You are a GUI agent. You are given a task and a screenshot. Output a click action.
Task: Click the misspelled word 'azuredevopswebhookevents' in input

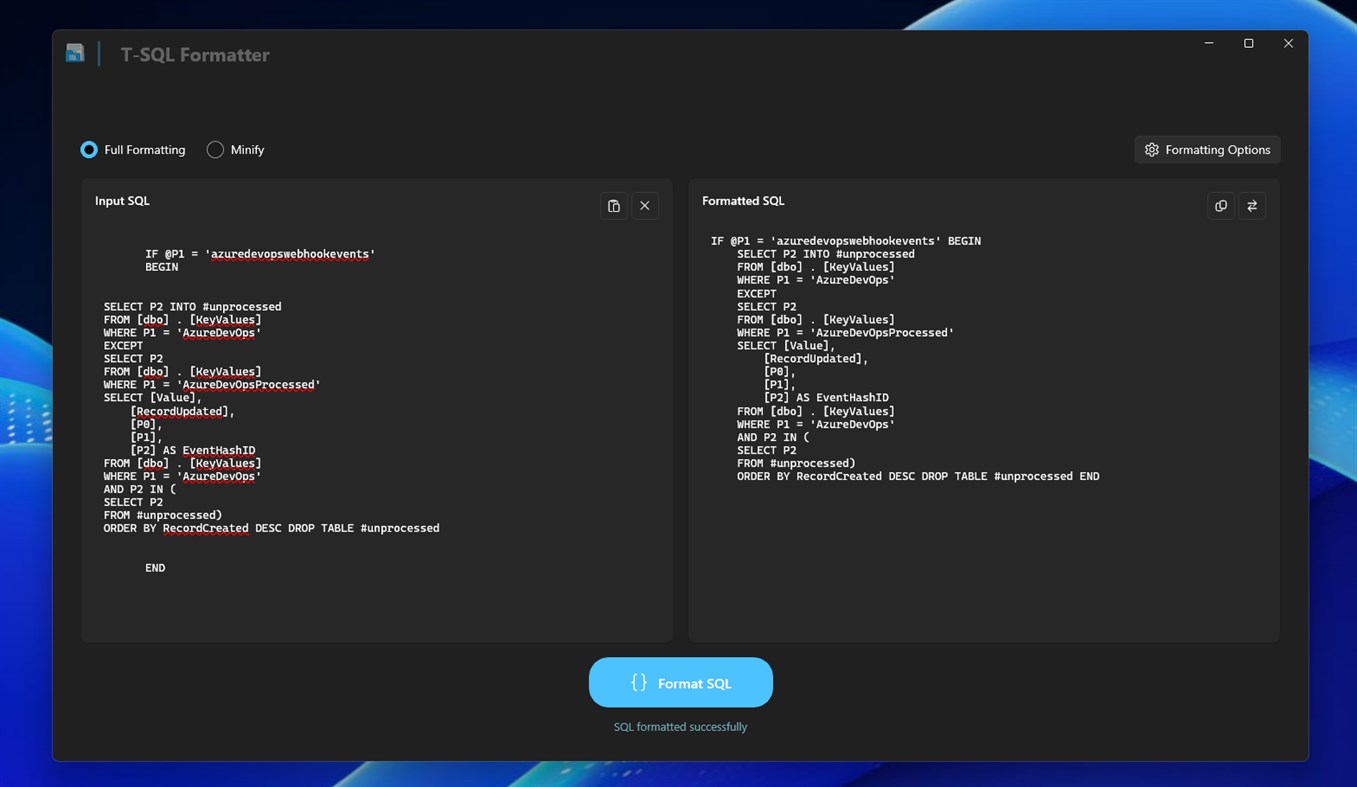coord(290,254)
